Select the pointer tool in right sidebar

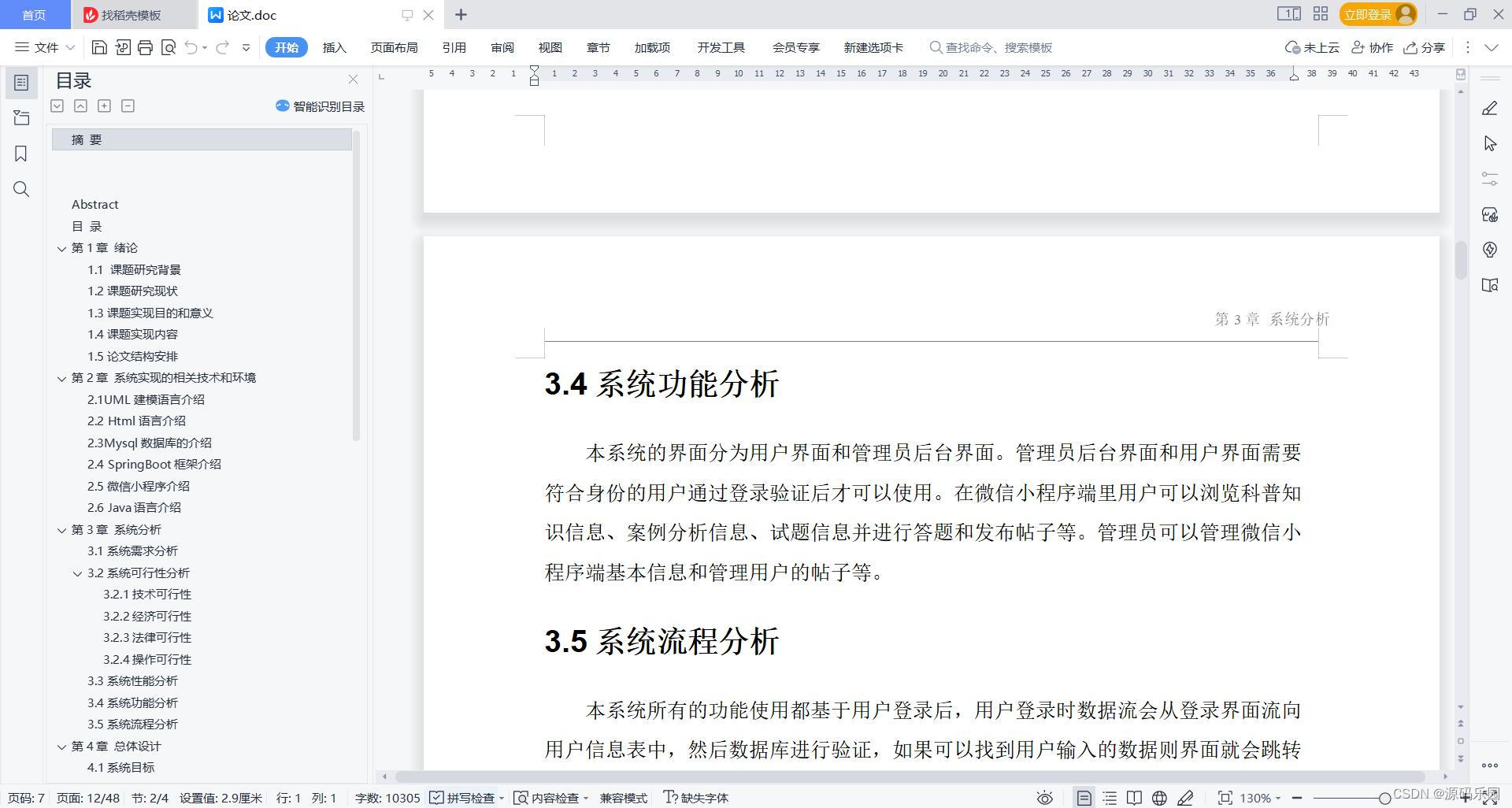tap(1489, 143)
